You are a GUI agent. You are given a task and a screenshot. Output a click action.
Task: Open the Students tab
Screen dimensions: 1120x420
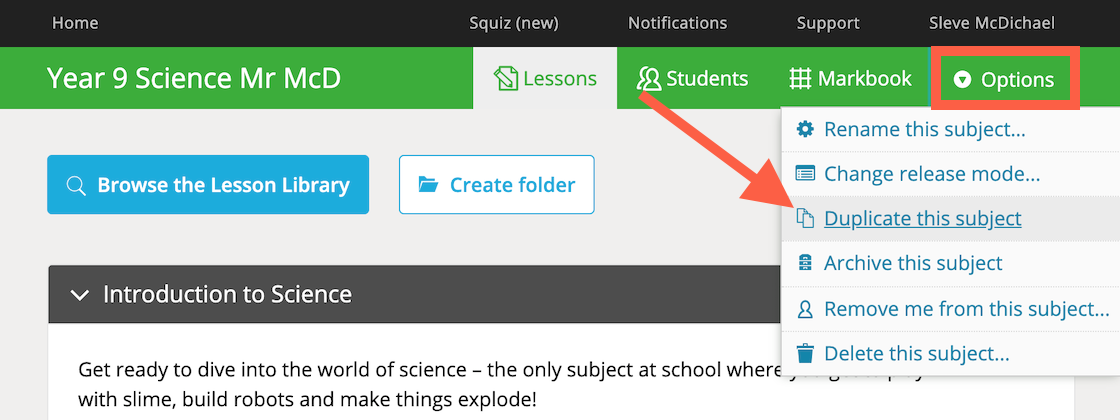point(692,78)
